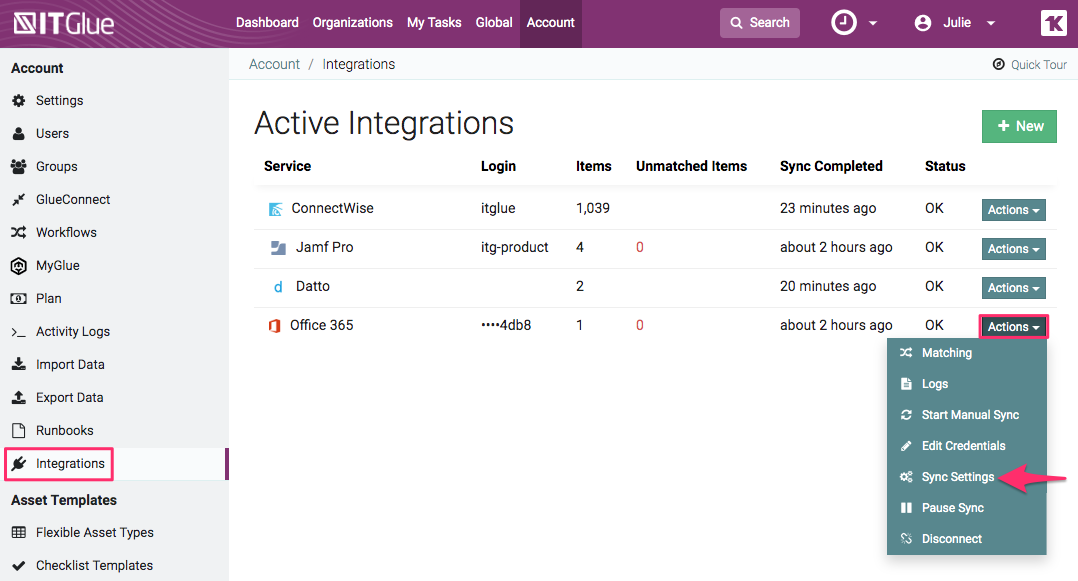Expand the Actions dropdown for ConnectWise
Viewport: 1078px width, 581px height.
[x=1013, y=209]
